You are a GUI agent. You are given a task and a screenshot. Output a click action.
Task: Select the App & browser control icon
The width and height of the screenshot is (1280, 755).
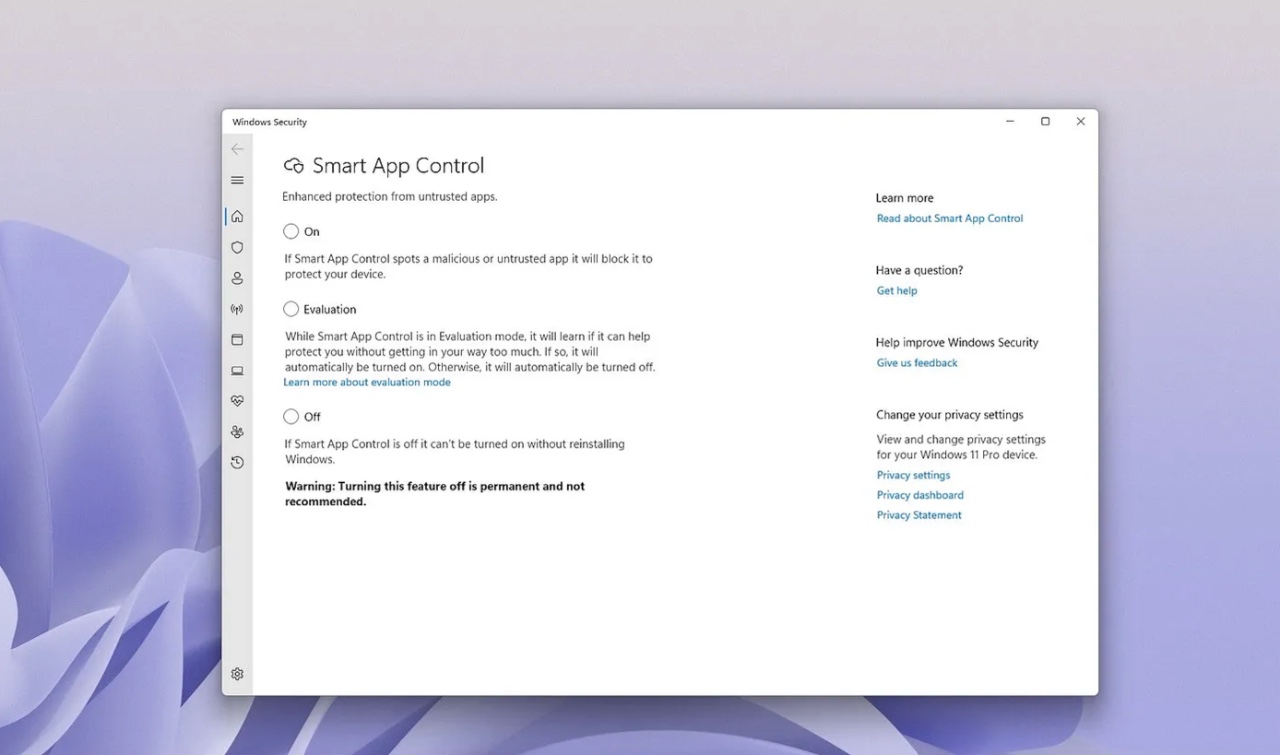point(237,340)
